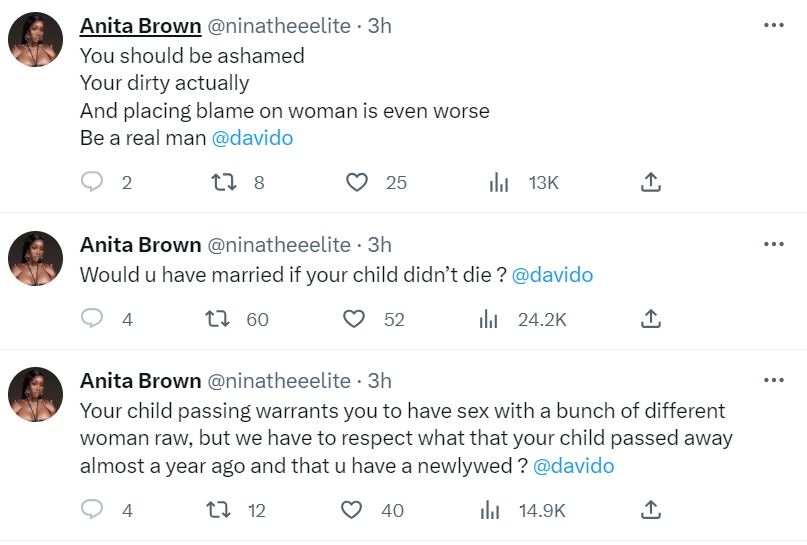The height and width of the screenshot is (545, 807).
Task: Reply to the "You should be ashamed" tweet
Action: point(92,182)
